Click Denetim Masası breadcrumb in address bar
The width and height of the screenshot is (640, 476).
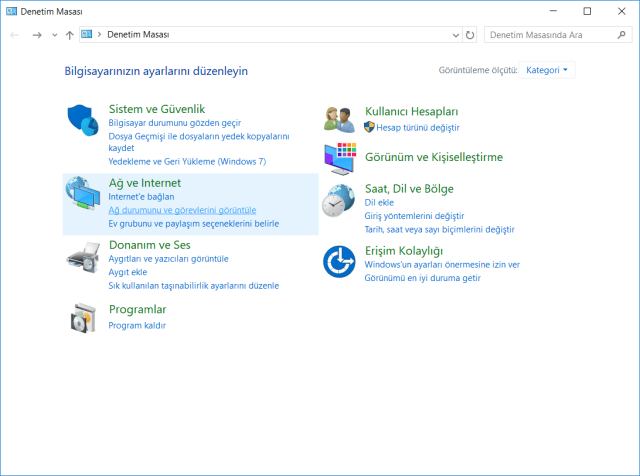(x=137, y=35)
